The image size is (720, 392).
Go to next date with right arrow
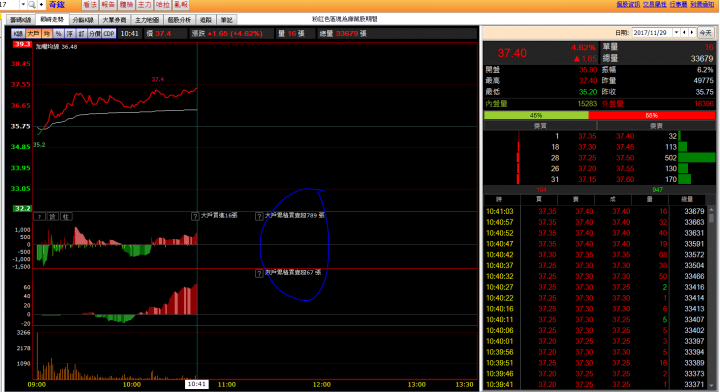pos(692,33)
